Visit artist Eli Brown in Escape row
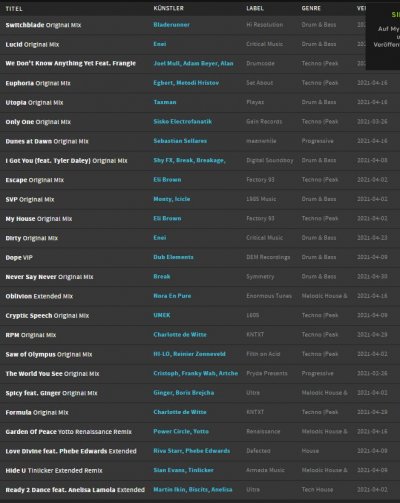This screenshot has width=400, height=503. [167, 179]
